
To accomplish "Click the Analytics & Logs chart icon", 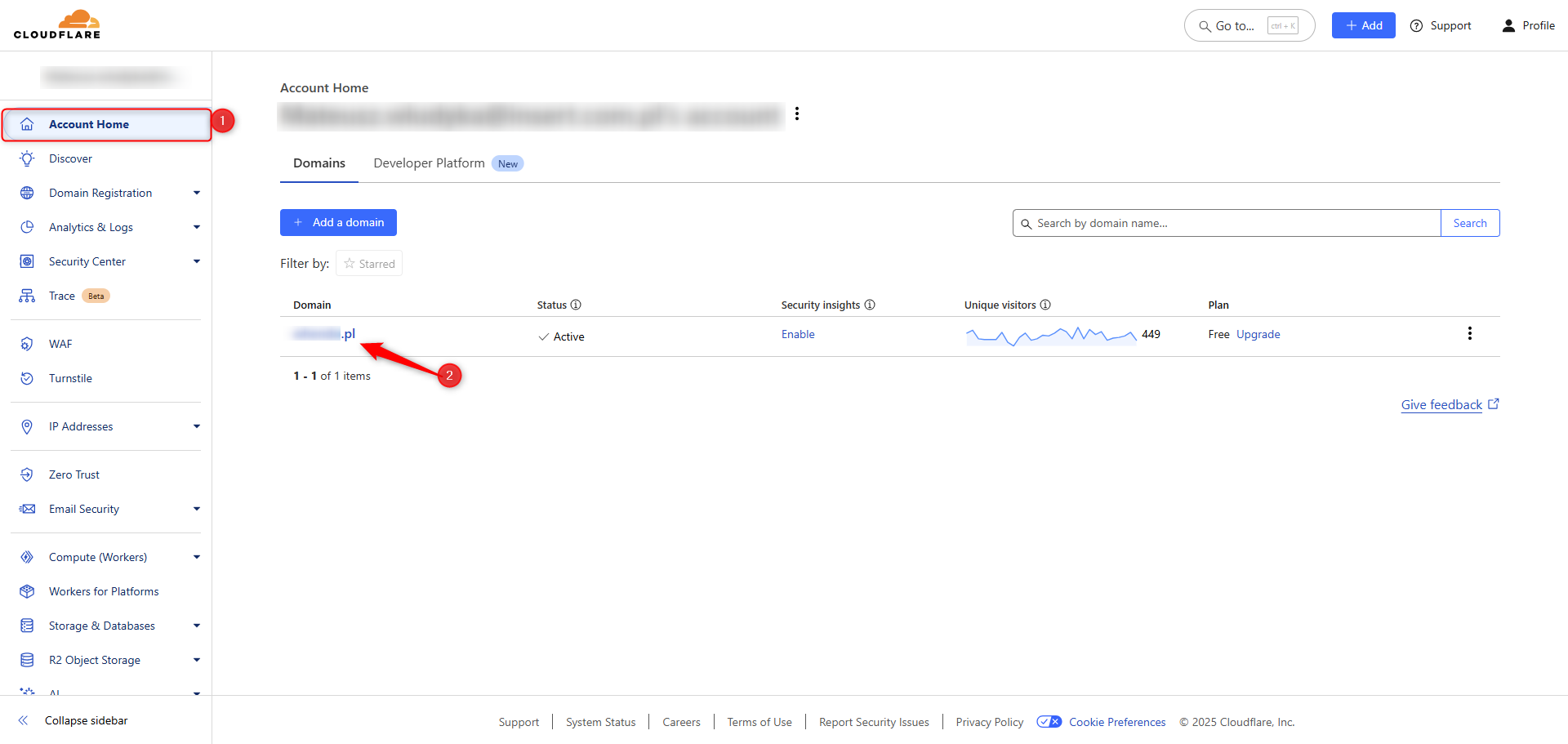I will coord(27,227).
